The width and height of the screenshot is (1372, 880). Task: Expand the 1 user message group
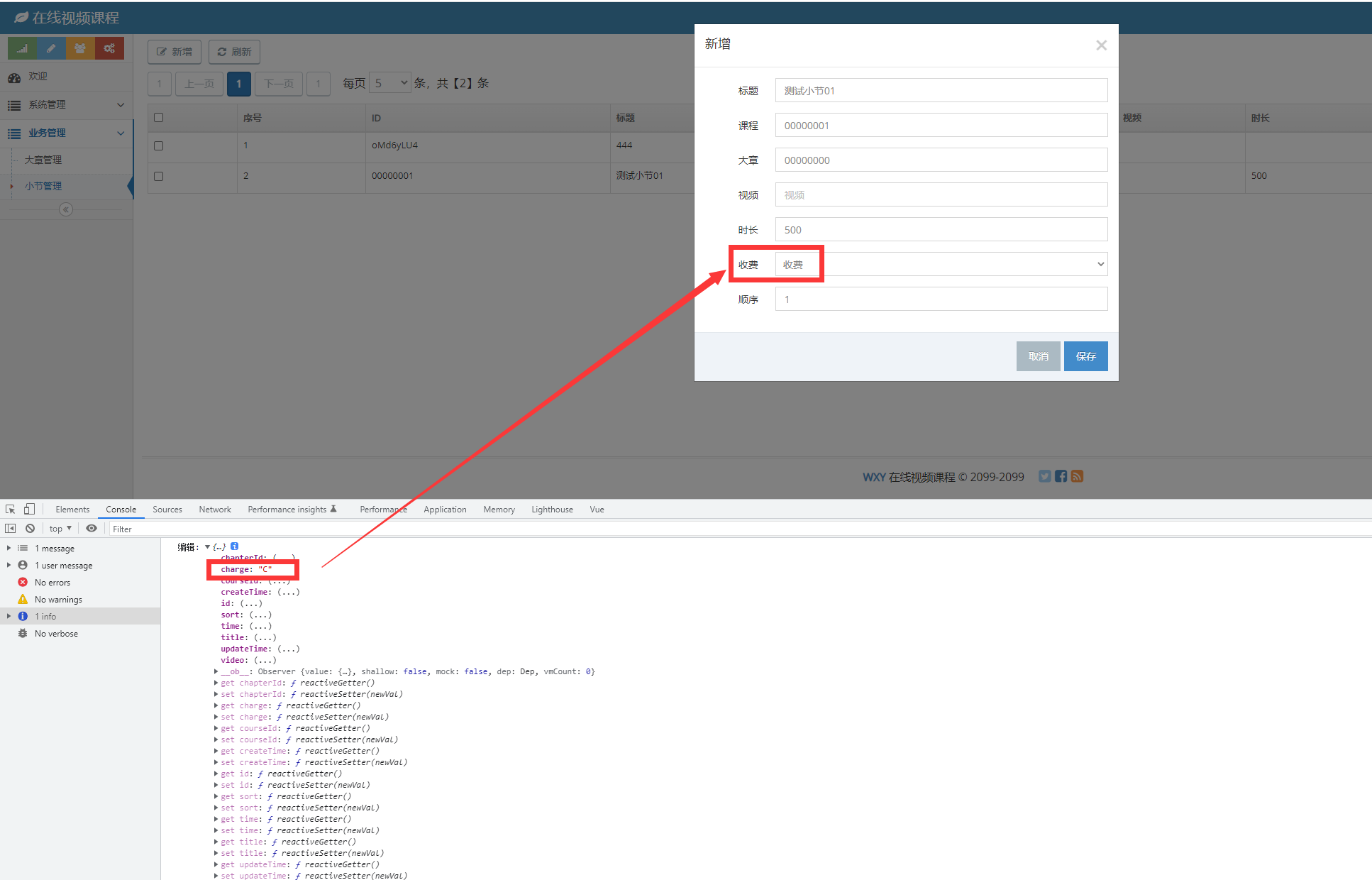tap(9, 565)
